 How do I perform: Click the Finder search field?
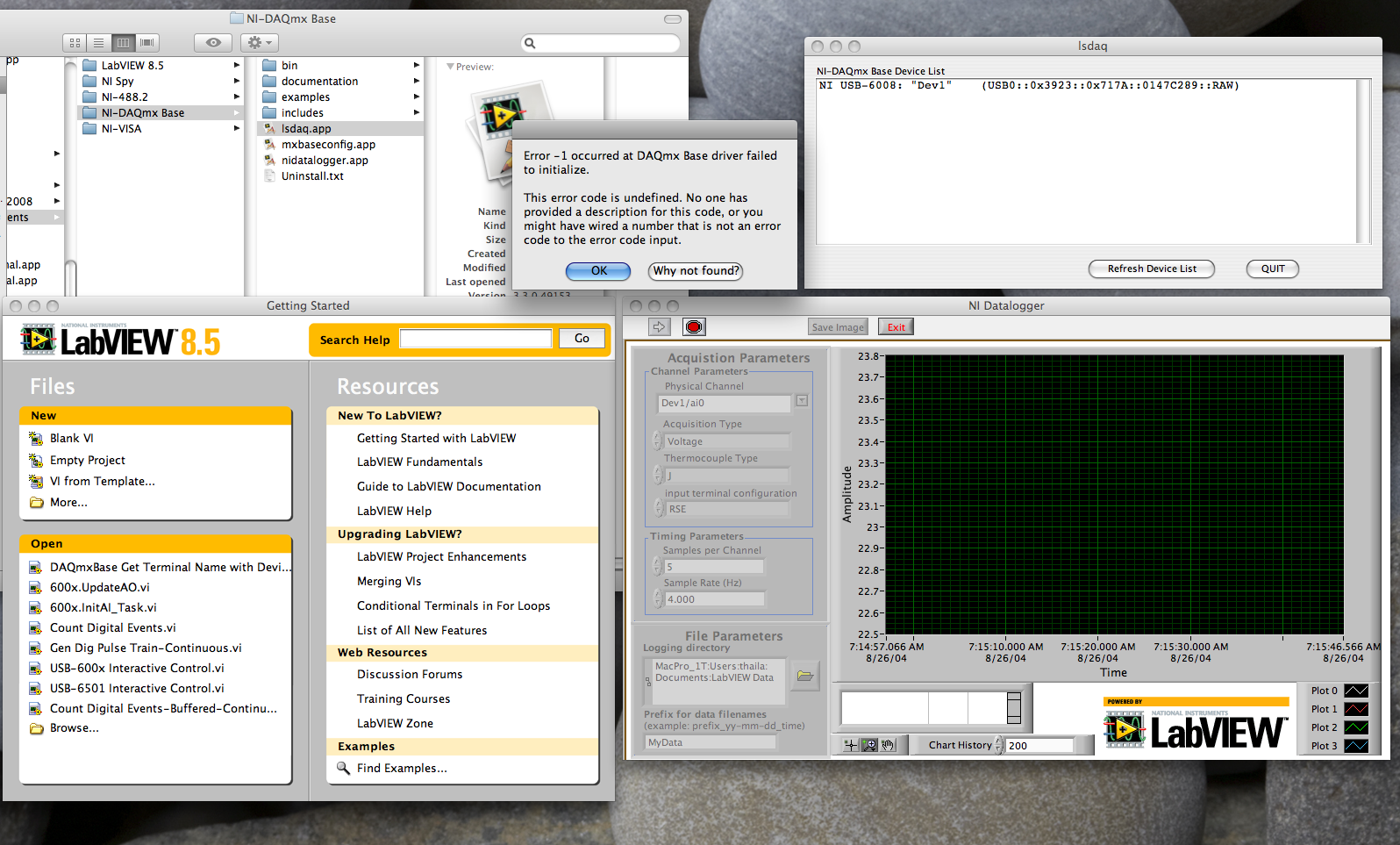click(x=601, y=42)
